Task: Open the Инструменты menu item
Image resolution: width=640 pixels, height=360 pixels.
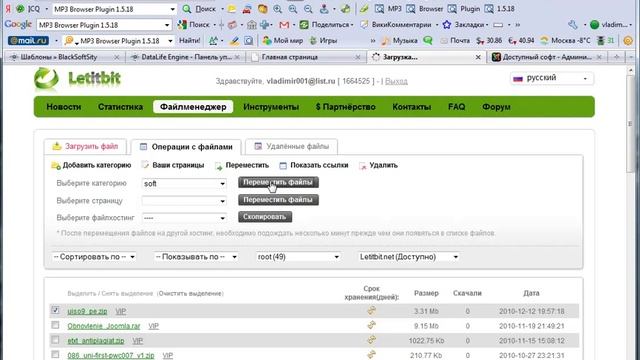Action: click(271, 107)
